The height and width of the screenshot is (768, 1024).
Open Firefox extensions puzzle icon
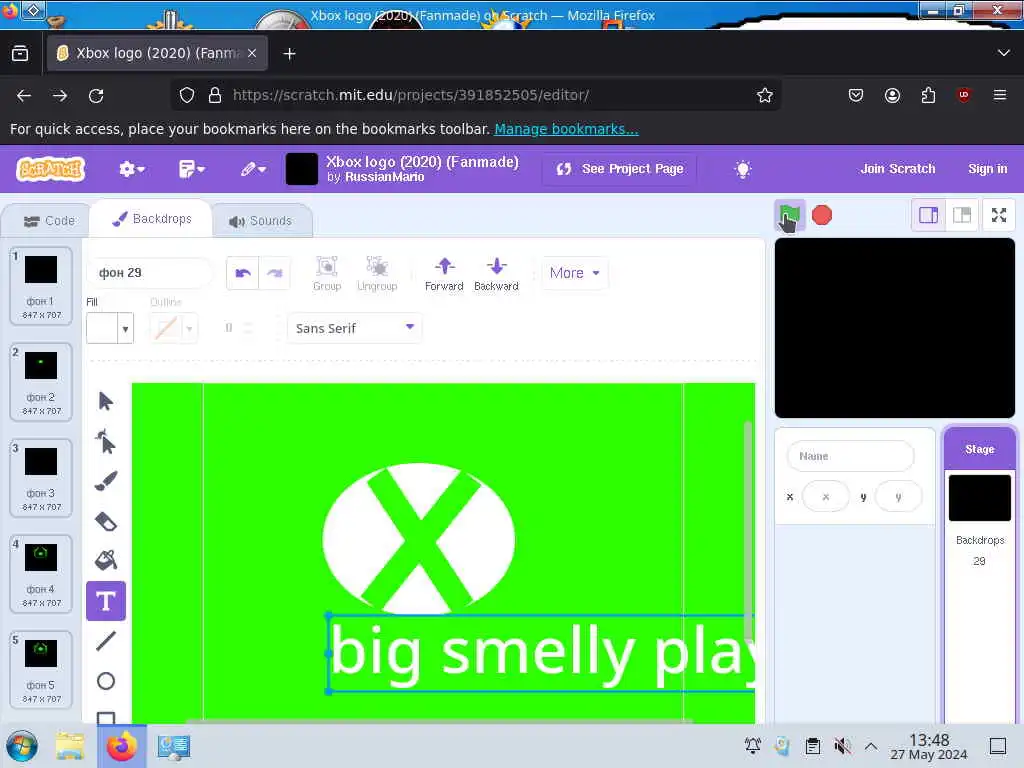928,95
